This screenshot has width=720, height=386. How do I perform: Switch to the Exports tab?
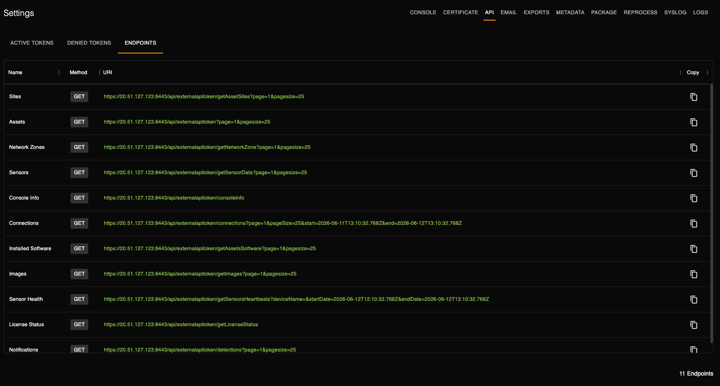(x=536, y=12)
